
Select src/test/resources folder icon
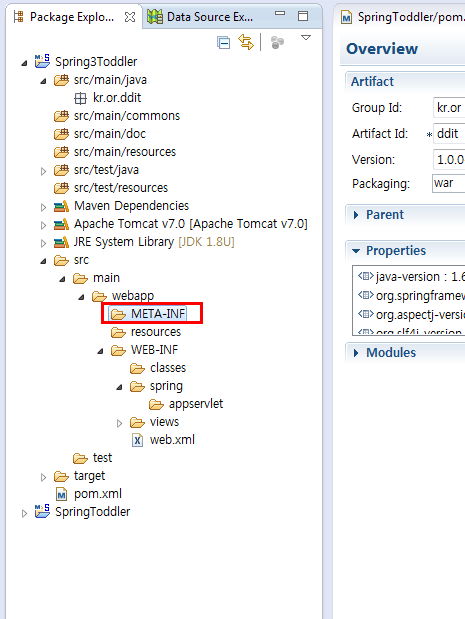pos(61,188)
